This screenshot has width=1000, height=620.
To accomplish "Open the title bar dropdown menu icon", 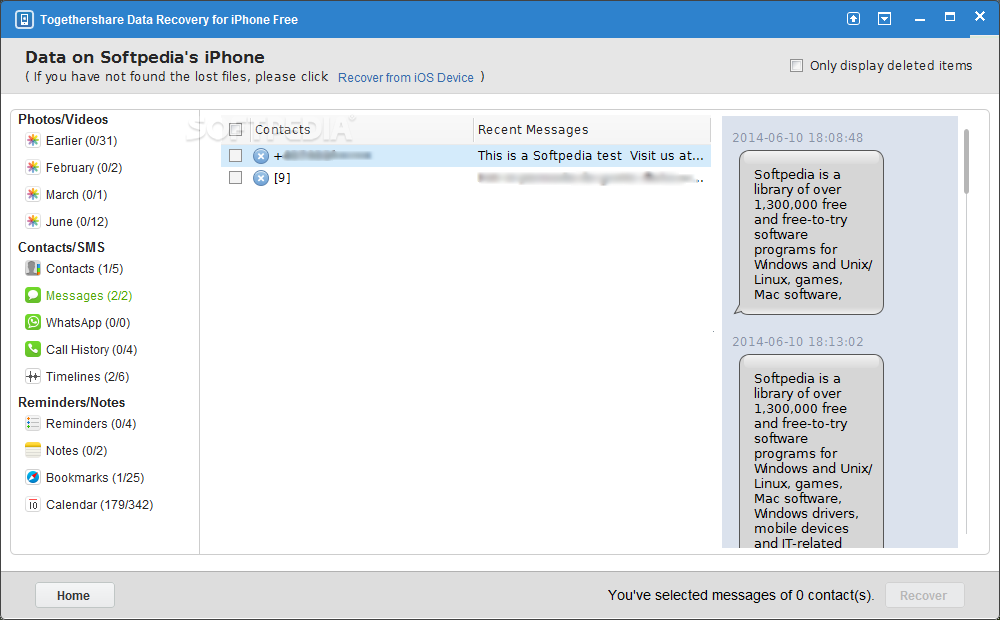I will 884,18.
